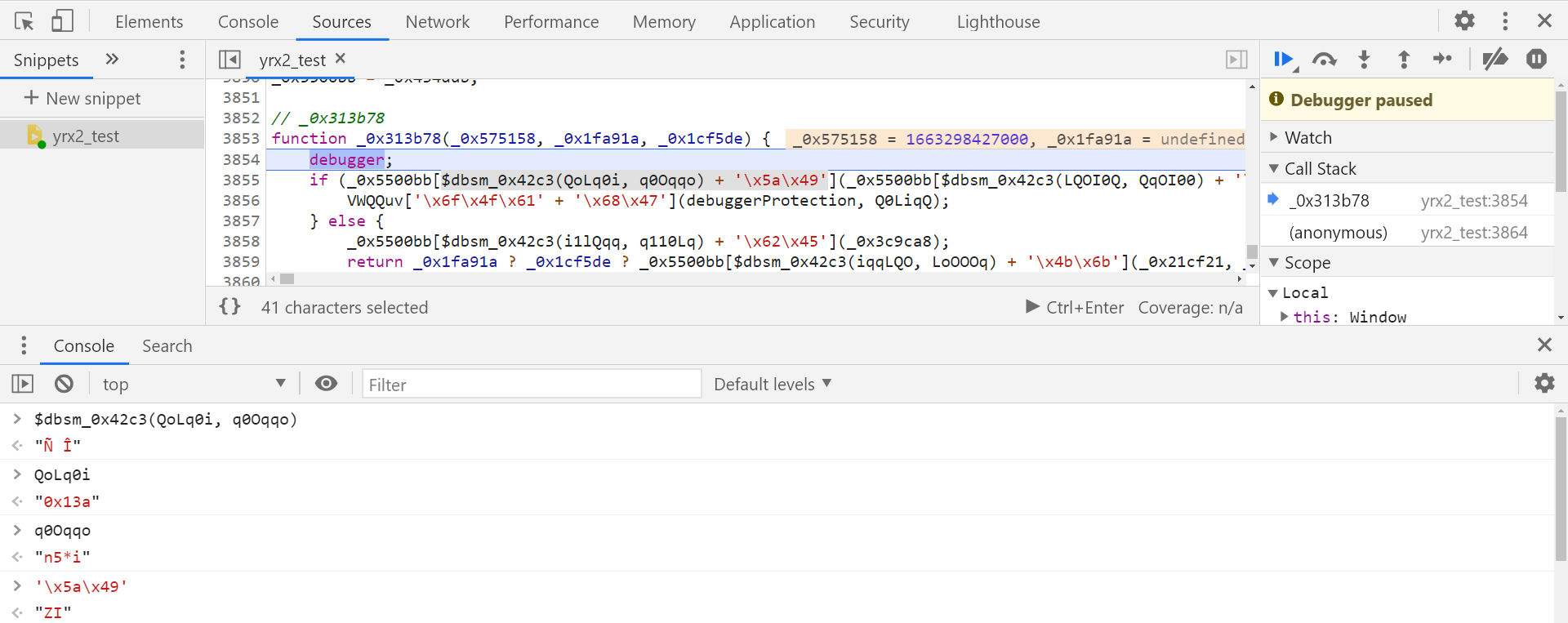
Task: Click the source editor horizontal scrollbar thumb
Action: pyautogui.click(x=287, y=278)
